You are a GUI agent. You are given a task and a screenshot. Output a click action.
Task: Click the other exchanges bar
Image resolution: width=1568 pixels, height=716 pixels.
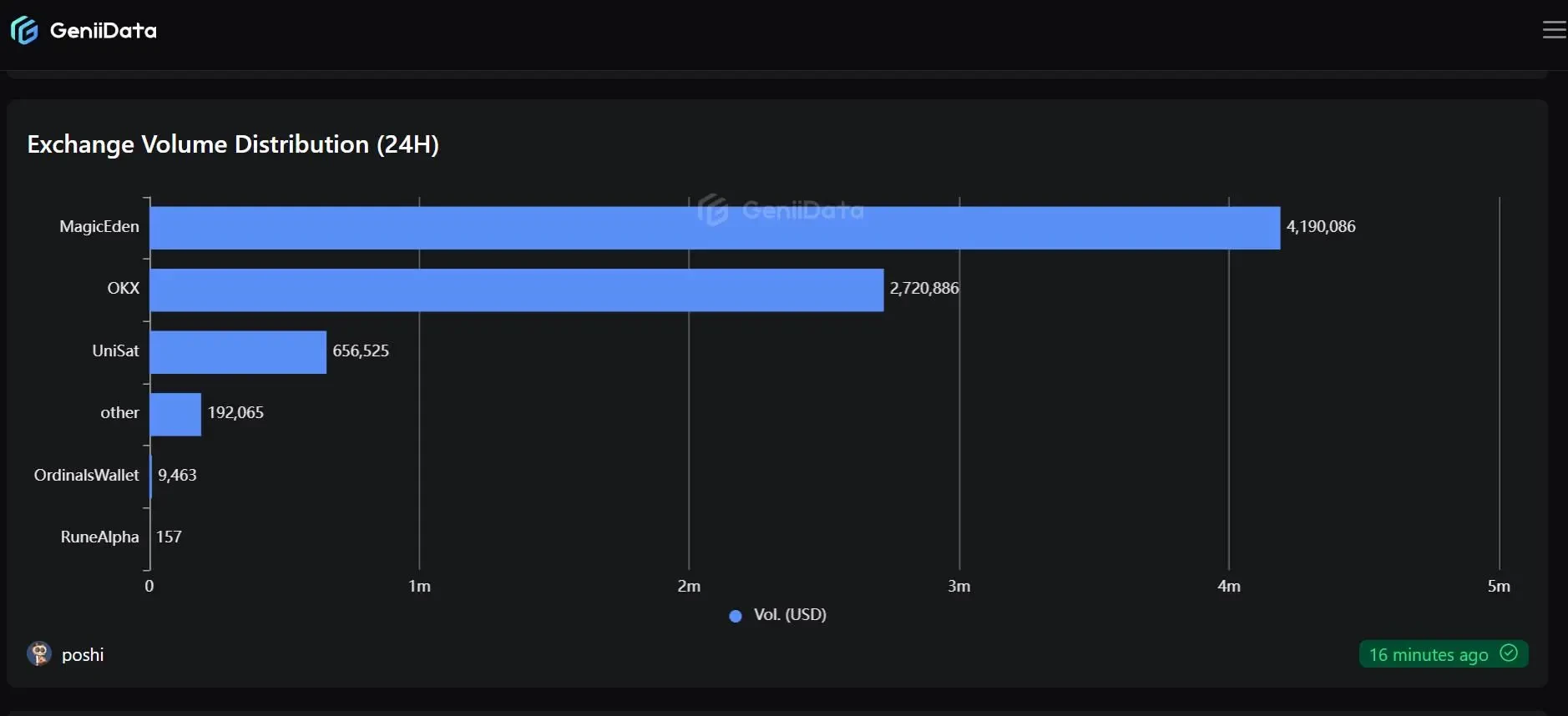point(175,414)
